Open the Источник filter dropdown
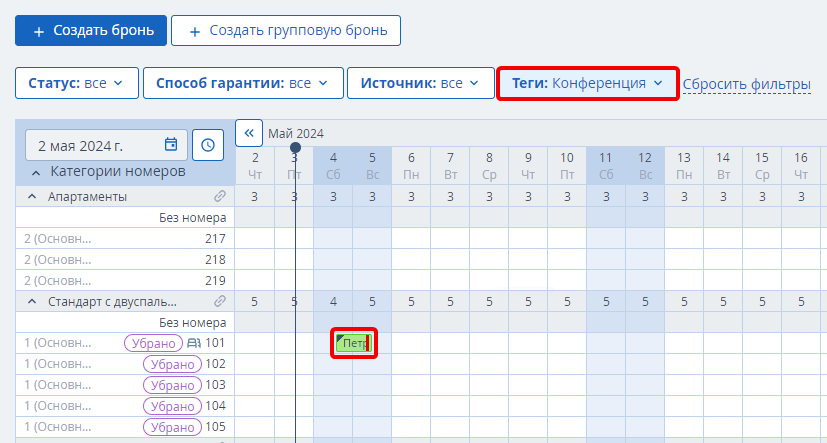The image size is (827, 443). coord(420,83)
